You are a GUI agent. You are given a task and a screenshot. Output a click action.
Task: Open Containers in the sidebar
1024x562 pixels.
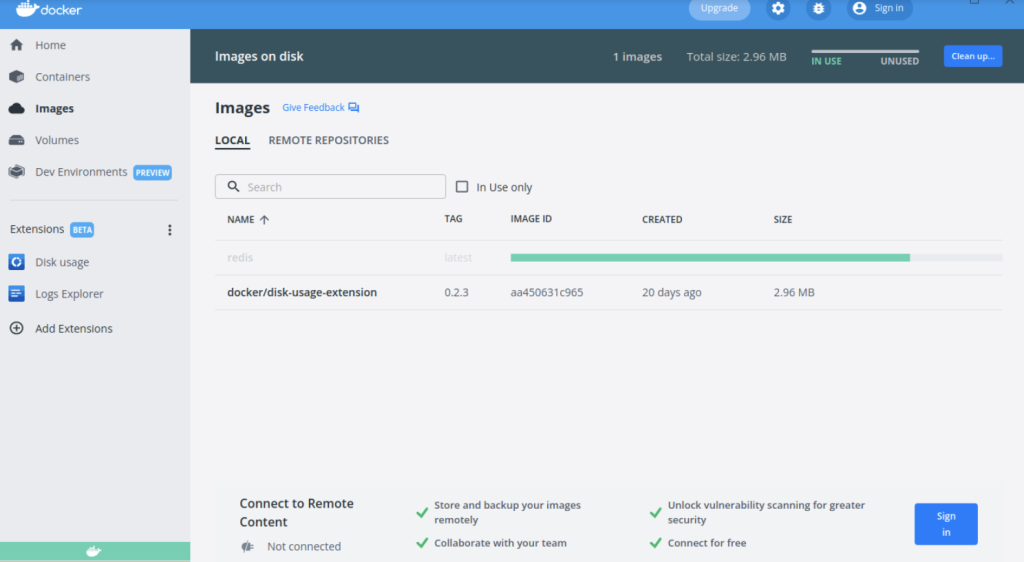[63, 76]
